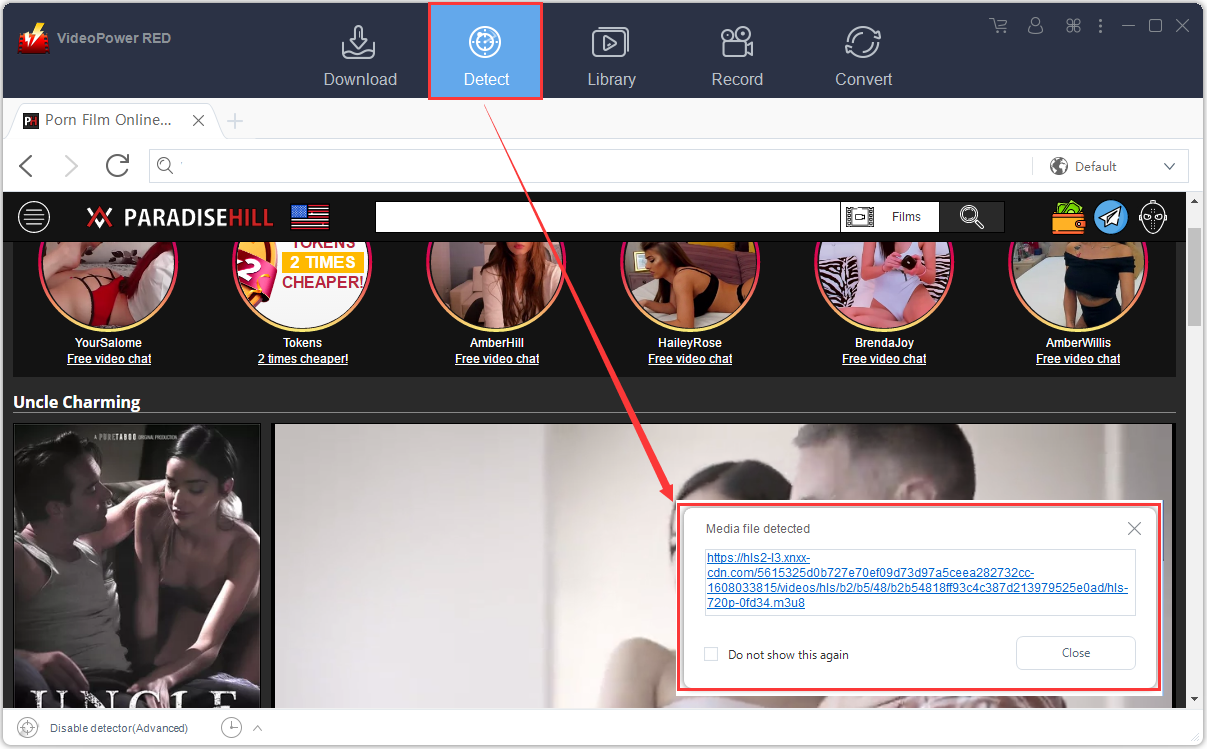The width and height of the screenshot is (1207, 749).
Task: Click the detector target icon in status bar
Action: (28, 728)
